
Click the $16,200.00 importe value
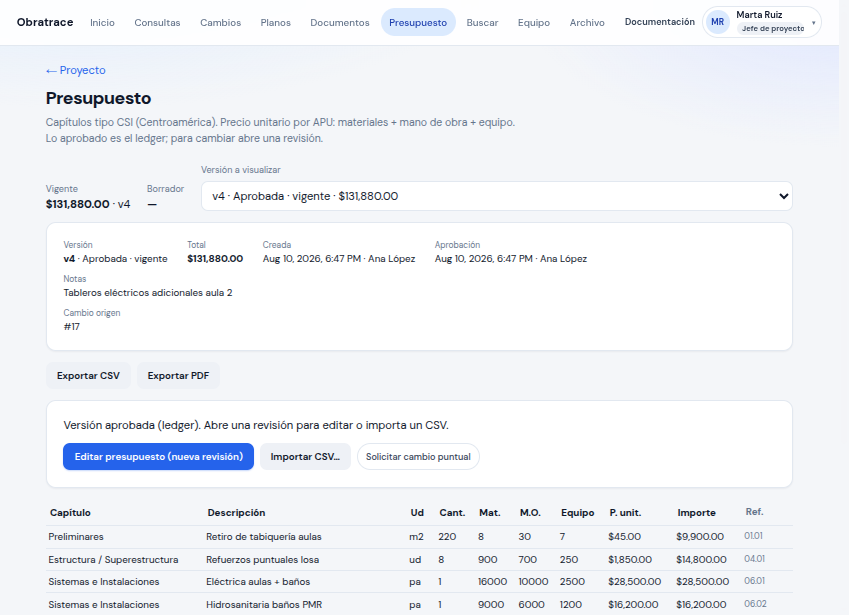(x=701, y=605)
